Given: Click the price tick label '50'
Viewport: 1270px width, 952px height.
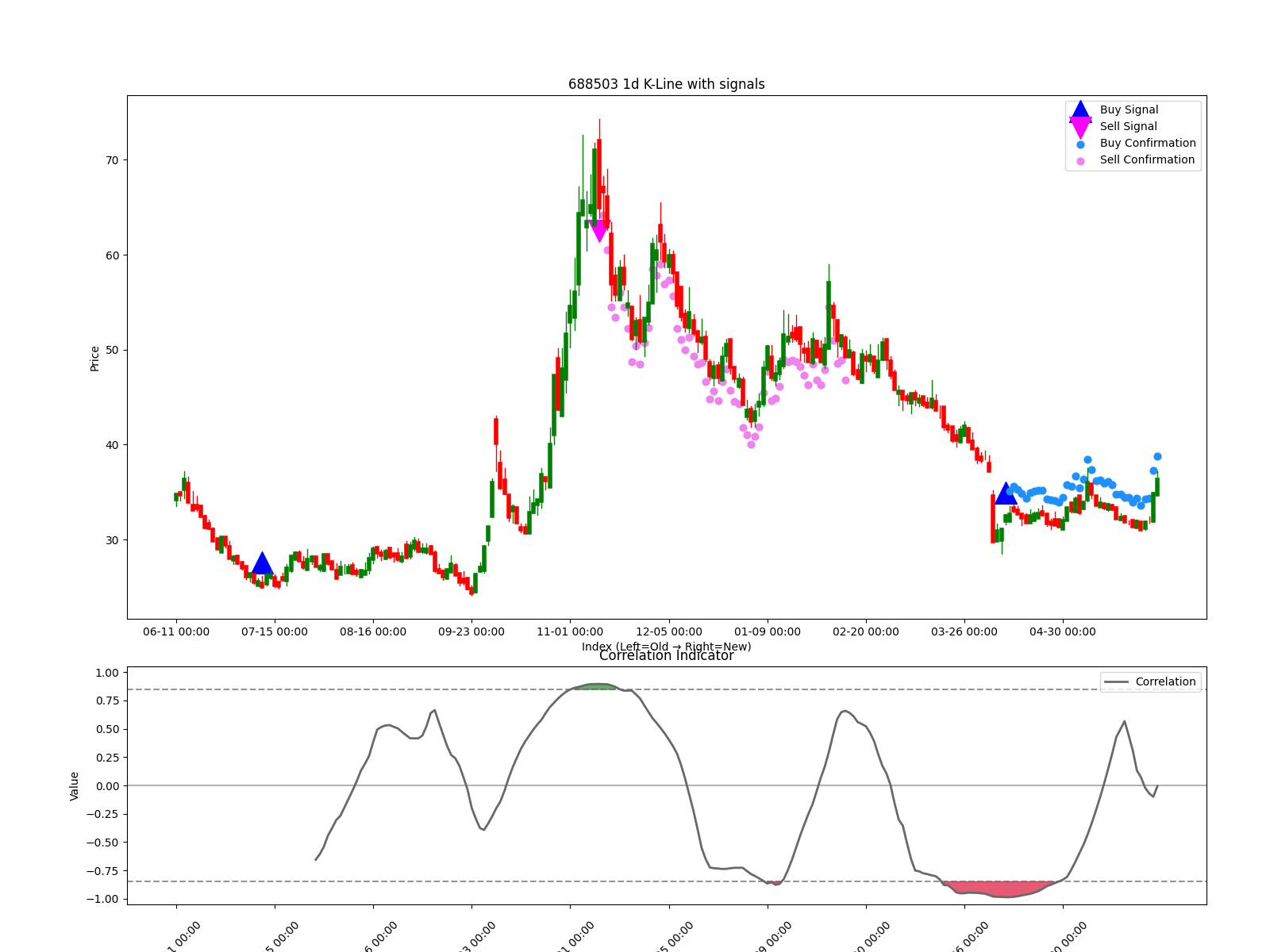Looking at the screenshot, I should tap(112, 351).
